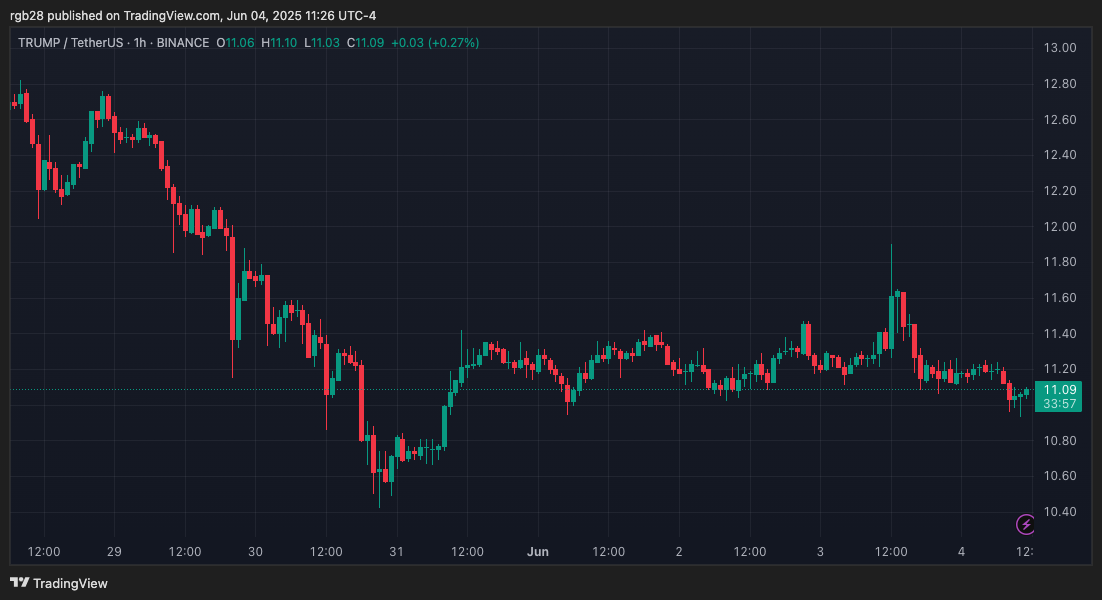Click the 31 date on time axis
Viewport: 1102px width, 600px height.
[x=396, y=551]
